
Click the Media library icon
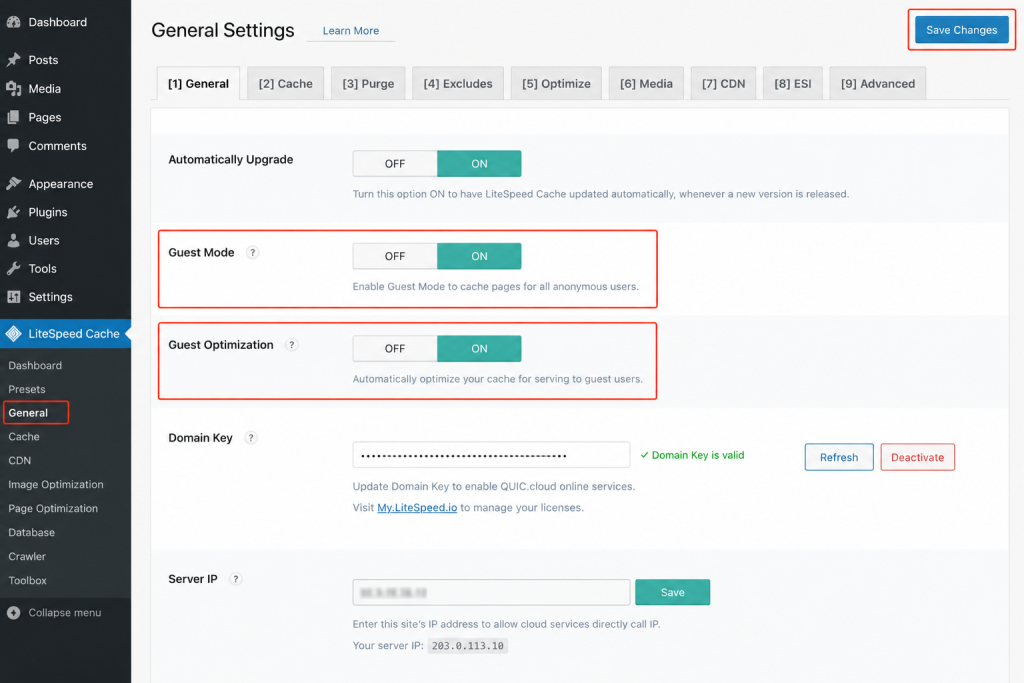click(13, 88)
